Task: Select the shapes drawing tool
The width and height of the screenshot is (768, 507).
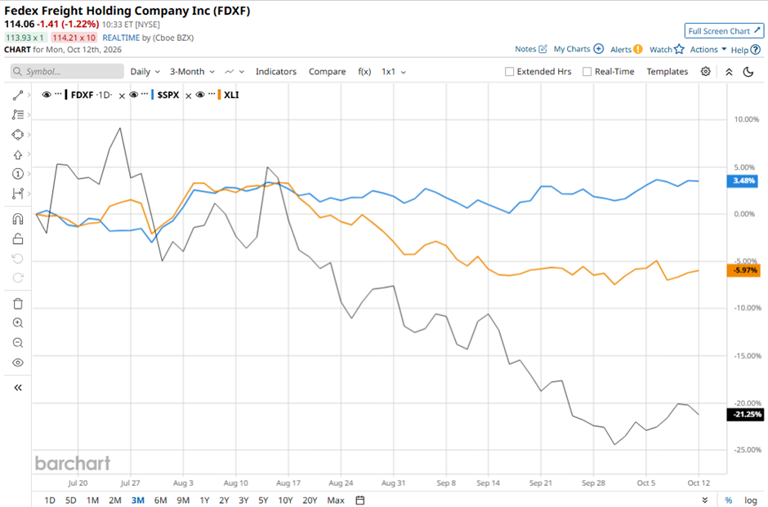Action: (x=18, y=134)
